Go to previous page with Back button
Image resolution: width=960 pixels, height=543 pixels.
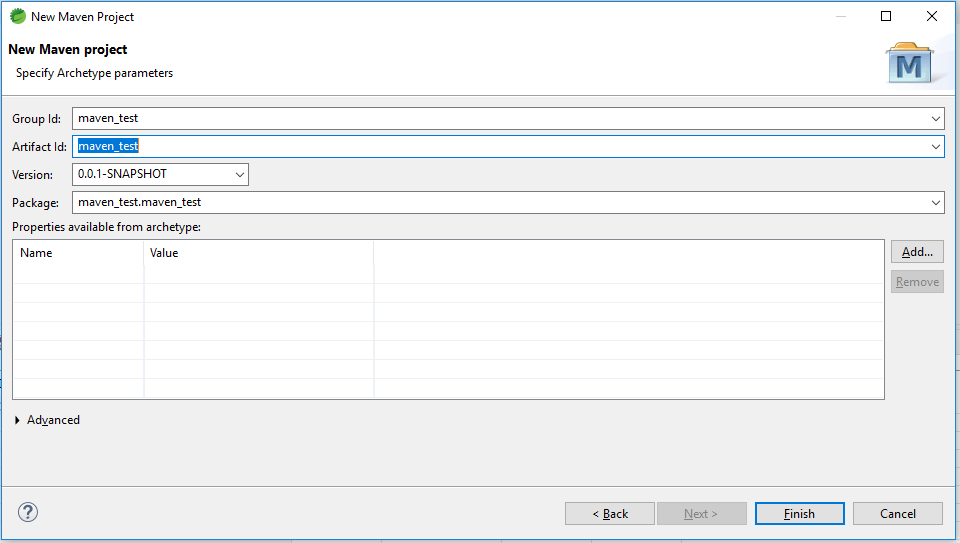[610, 514]
